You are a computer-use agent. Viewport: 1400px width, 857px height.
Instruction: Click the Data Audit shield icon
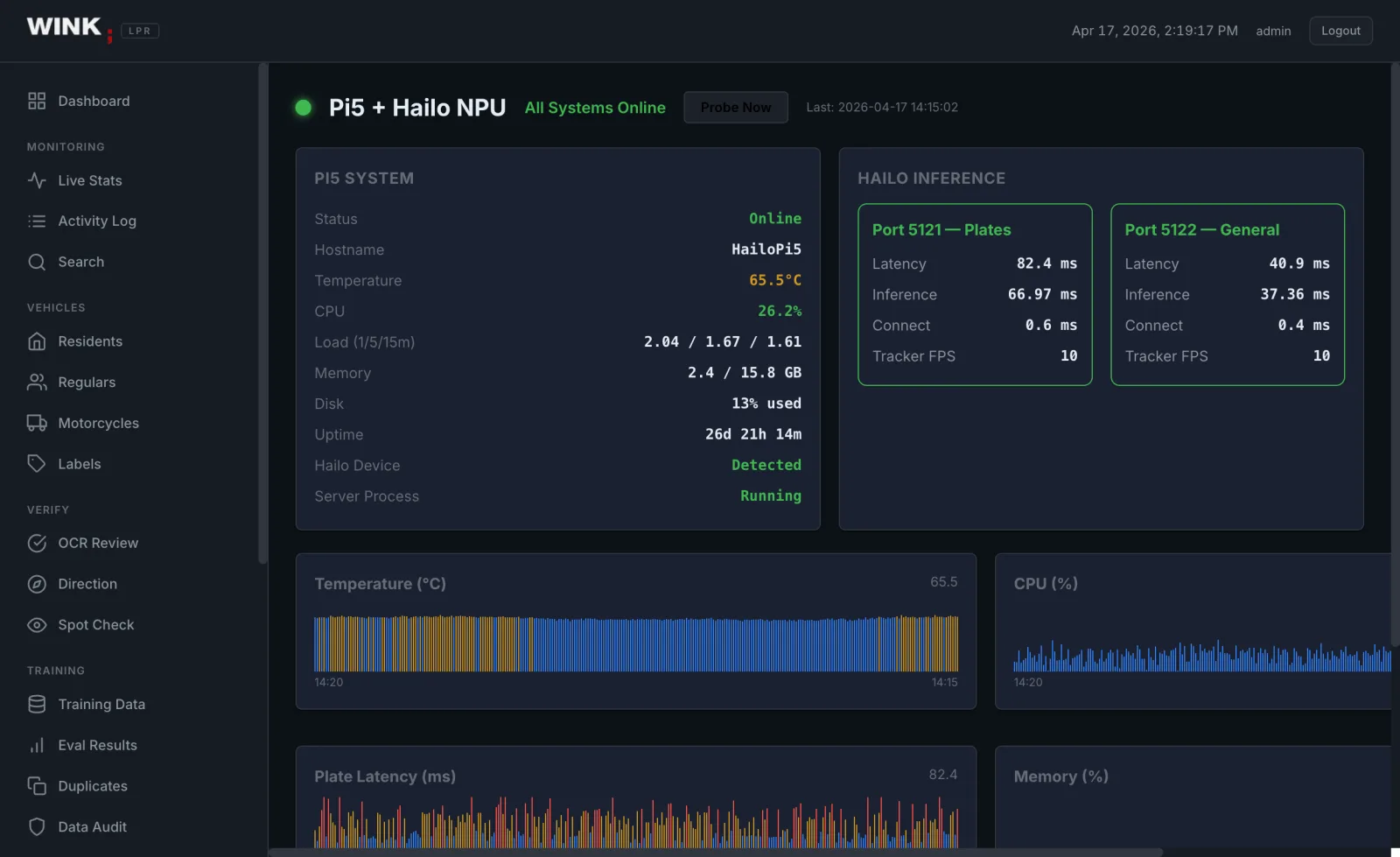tap(37, 826)
